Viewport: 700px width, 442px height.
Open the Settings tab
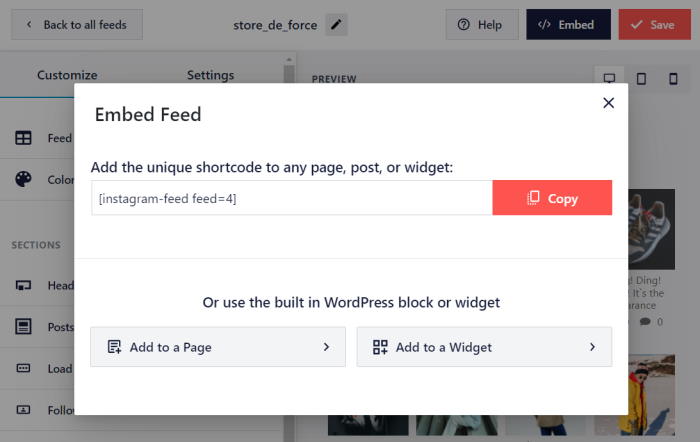[210, 75]
